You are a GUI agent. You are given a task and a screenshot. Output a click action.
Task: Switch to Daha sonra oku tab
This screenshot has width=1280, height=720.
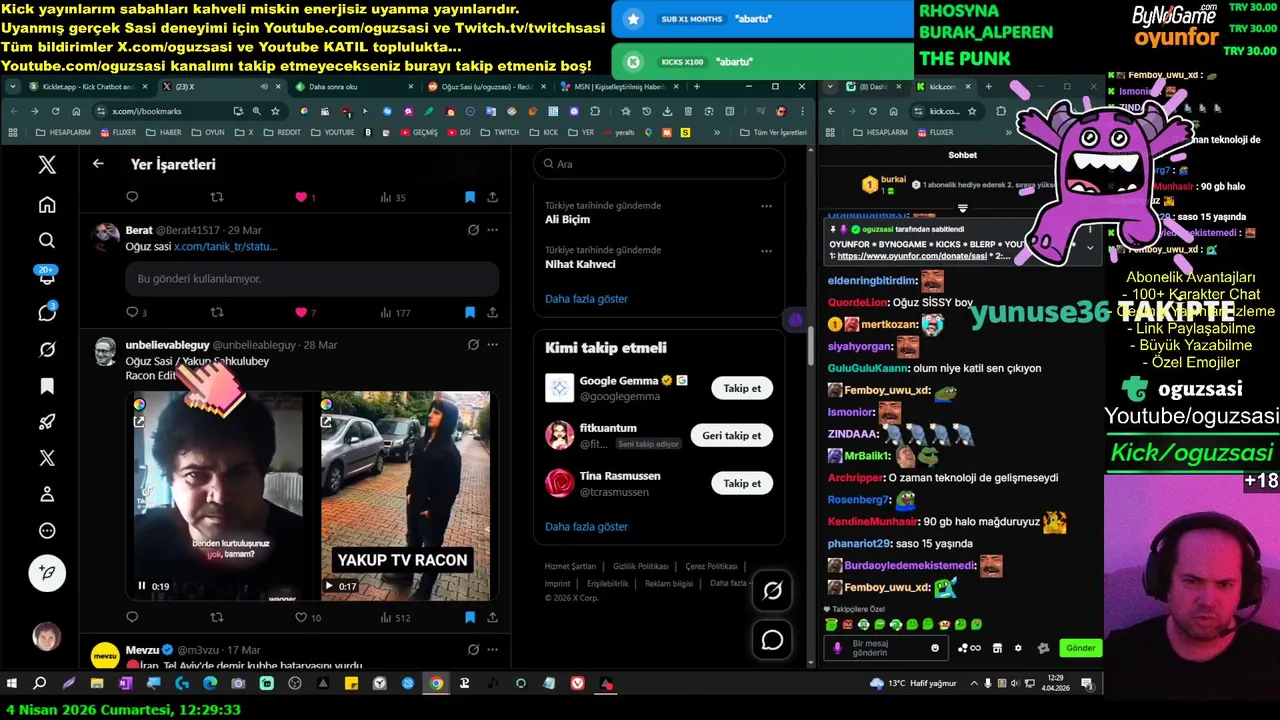(353, 87)
